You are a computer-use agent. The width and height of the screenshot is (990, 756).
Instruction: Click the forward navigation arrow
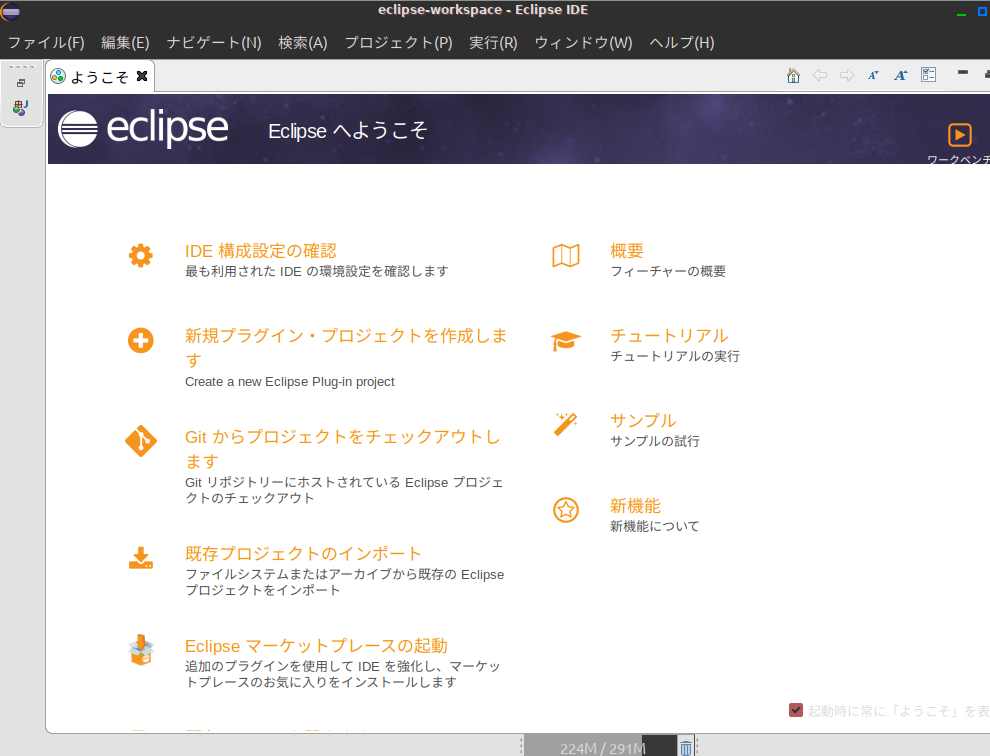[847, 76]
